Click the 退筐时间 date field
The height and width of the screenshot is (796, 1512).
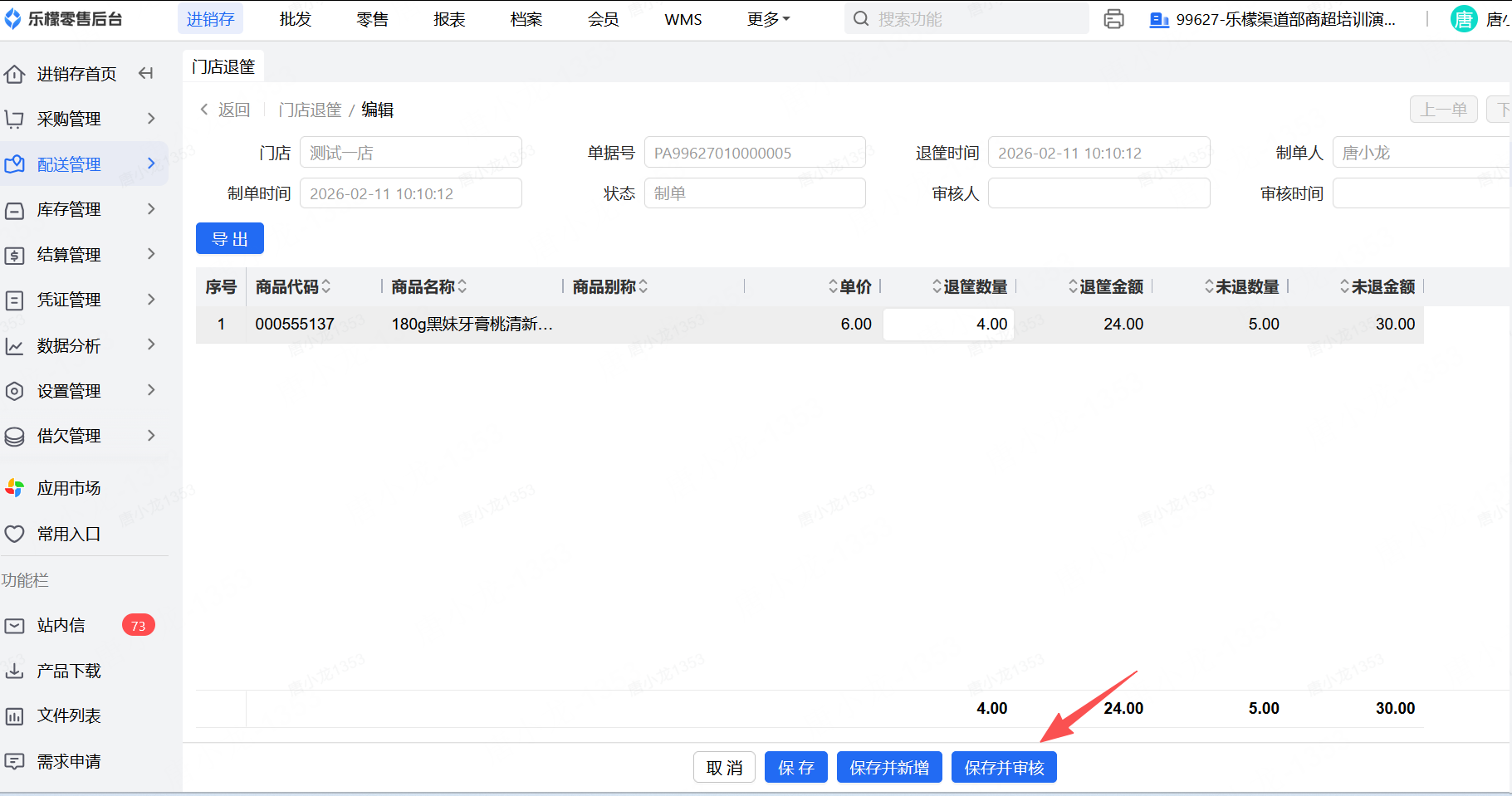tap(1099, 153)
